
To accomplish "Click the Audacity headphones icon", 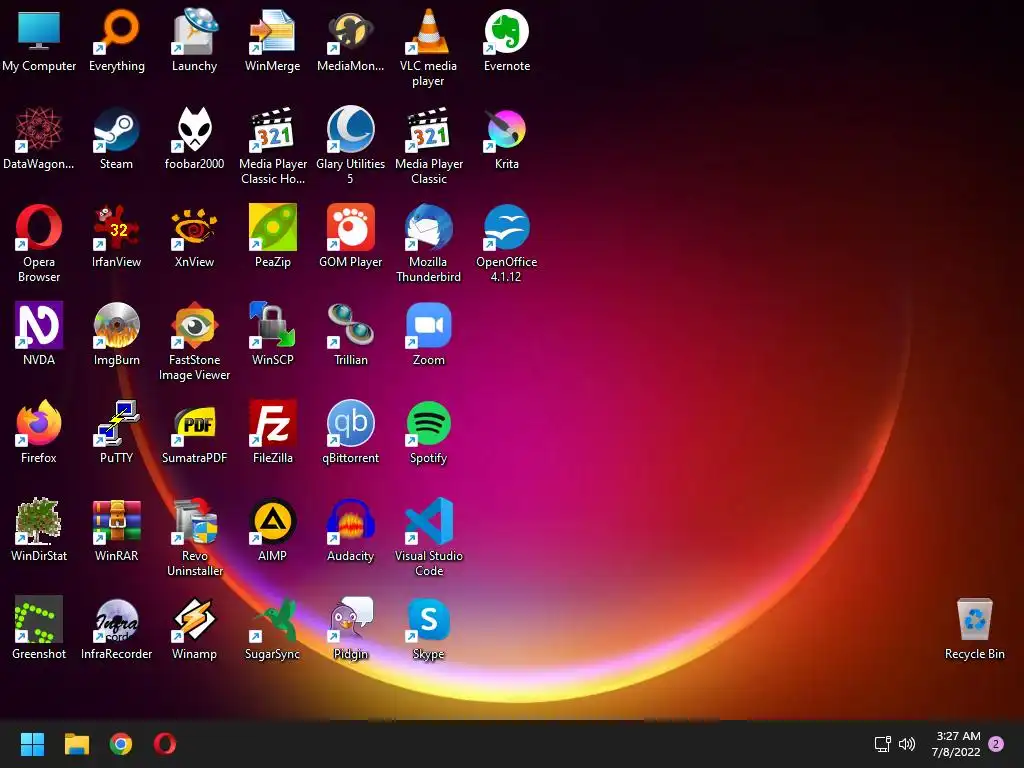I will pyautogui.click(x=351, y=521).
